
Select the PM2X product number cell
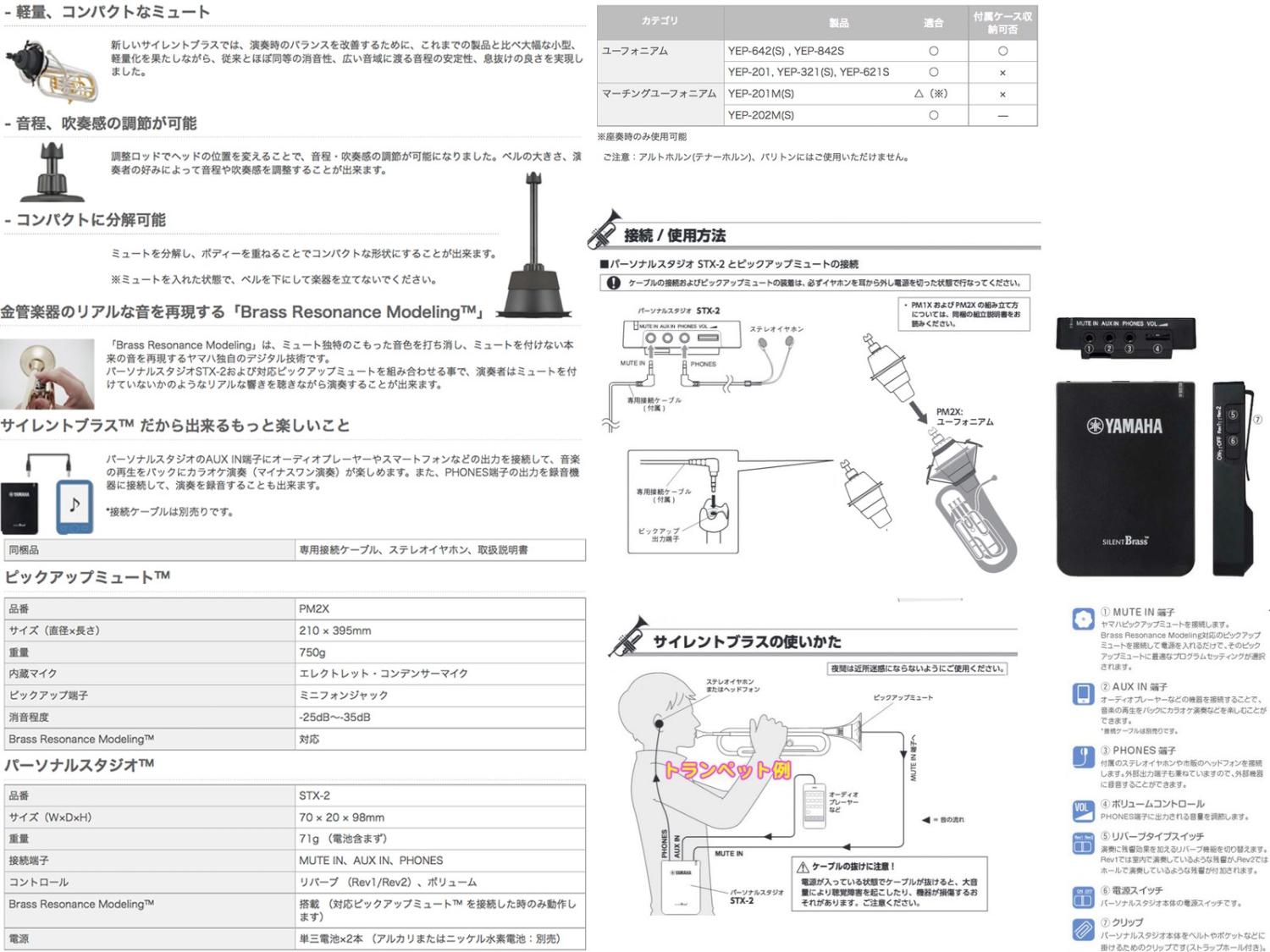click(439, 608)
